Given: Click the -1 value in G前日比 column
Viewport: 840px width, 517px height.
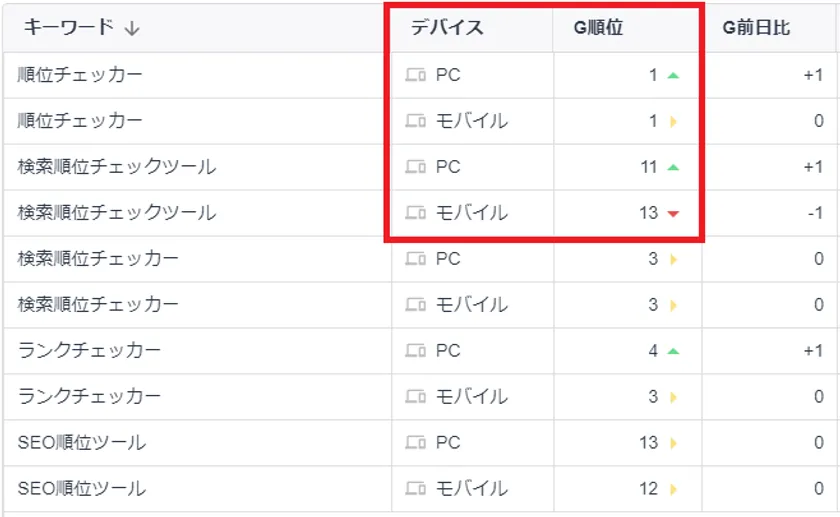Looking at the screenshot, I should (x=813, y=213).
